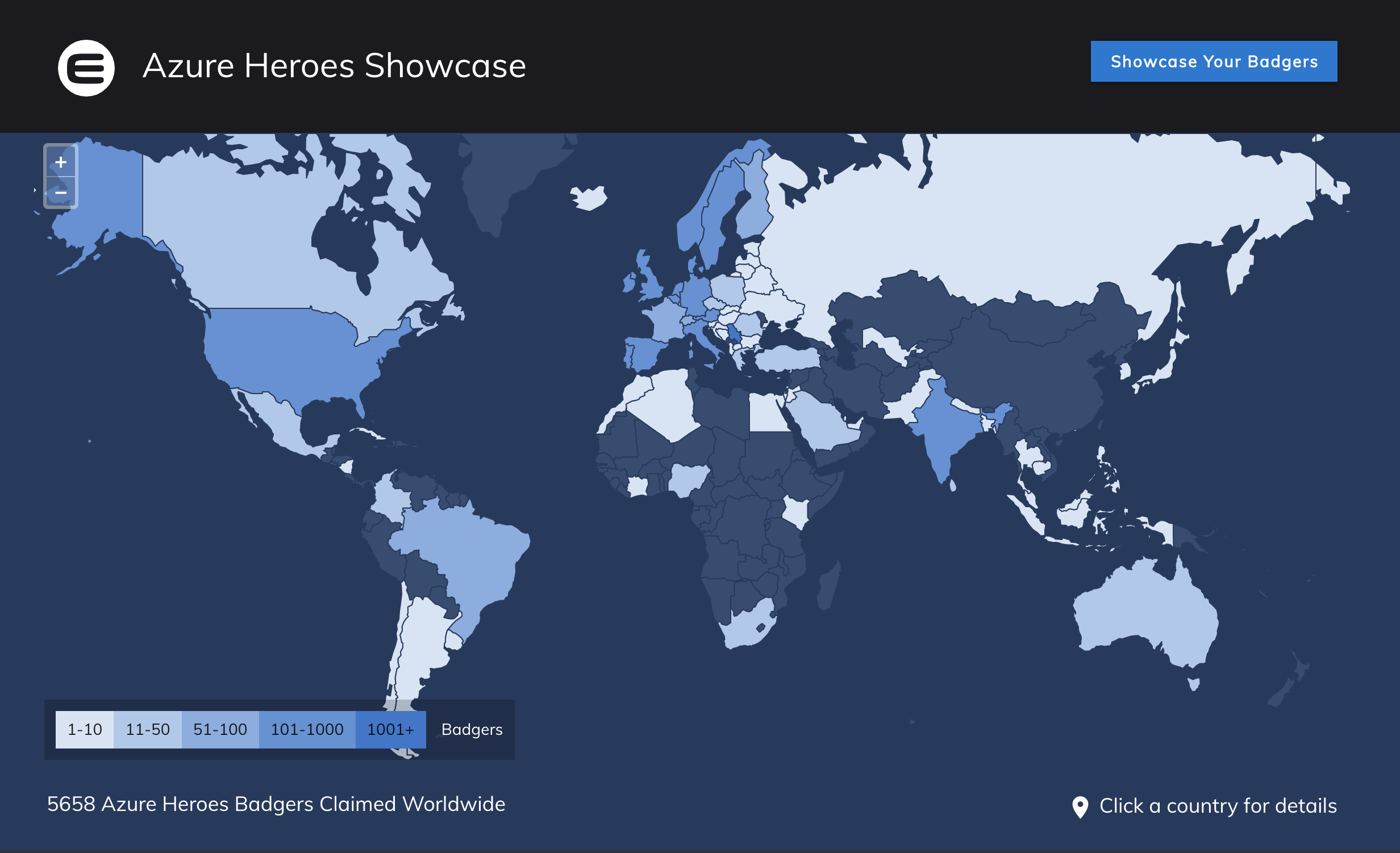The image size is (1400, 853).
Task: Select Greenland on the map
Action: [x=500, y=176]
